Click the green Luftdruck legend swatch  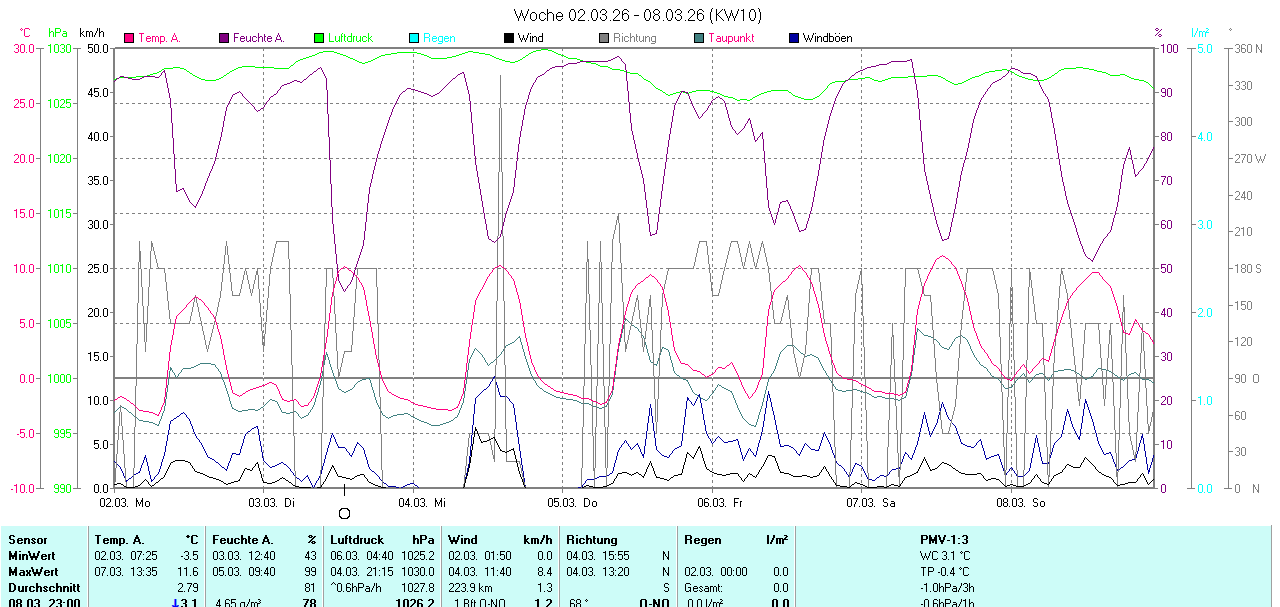[319, 38]
